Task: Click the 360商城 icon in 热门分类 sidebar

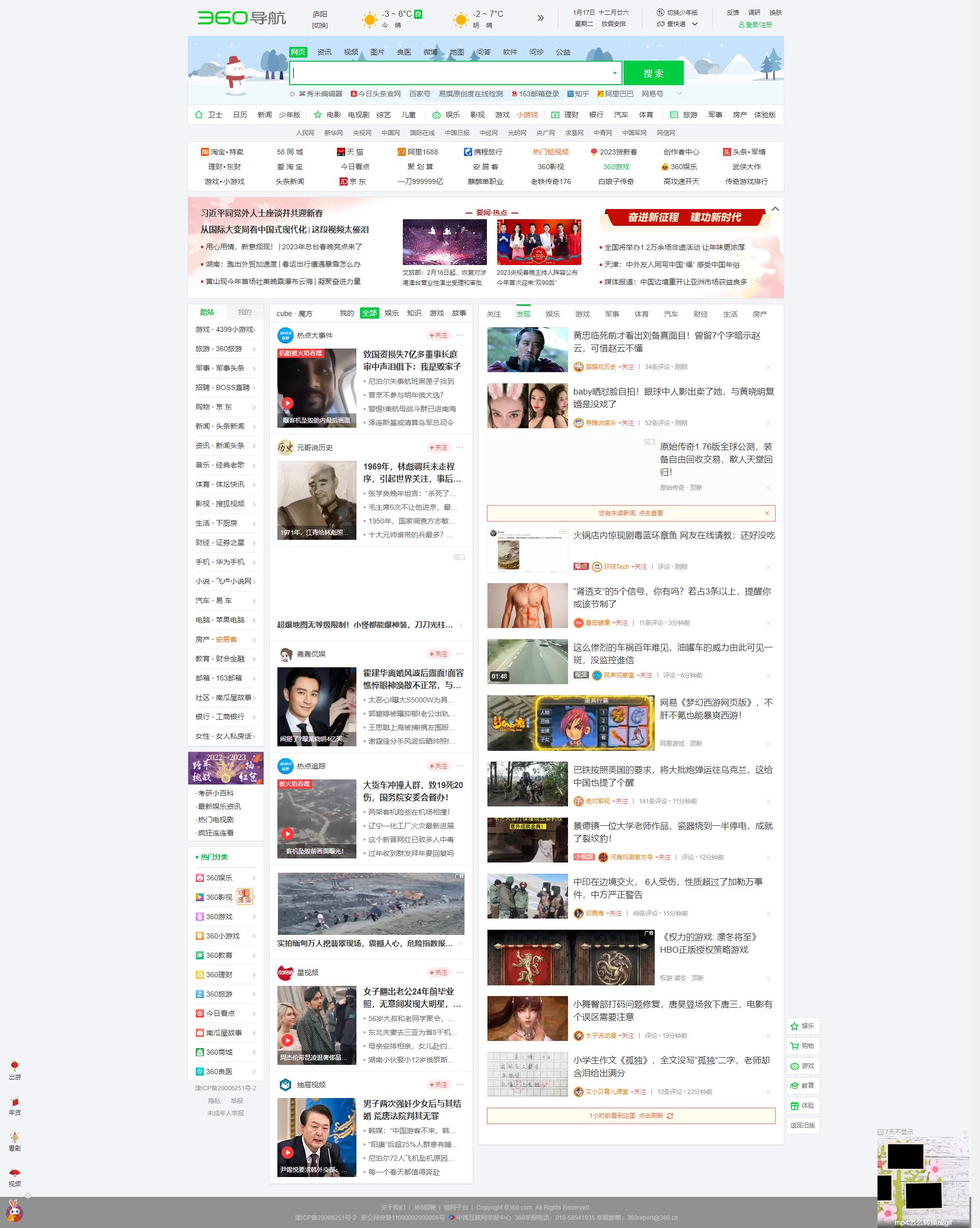Action: [199, 1052]
